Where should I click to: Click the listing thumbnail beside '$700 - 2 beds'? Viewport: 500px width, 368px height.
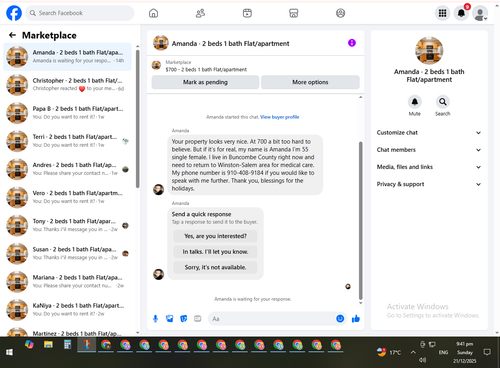pos(156,65)
